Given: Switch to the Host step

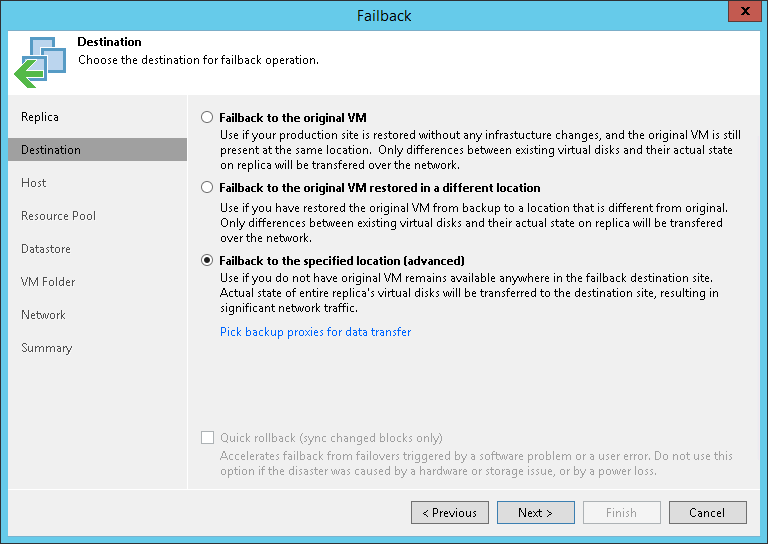Looking at the screenshot, I should [x=34, y=183].
